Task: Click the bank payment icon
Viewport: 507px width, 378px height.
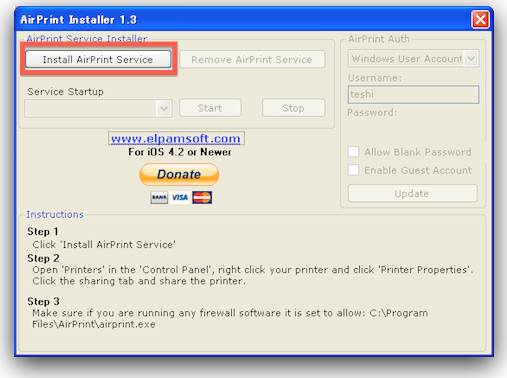Action: pos(159,197)
